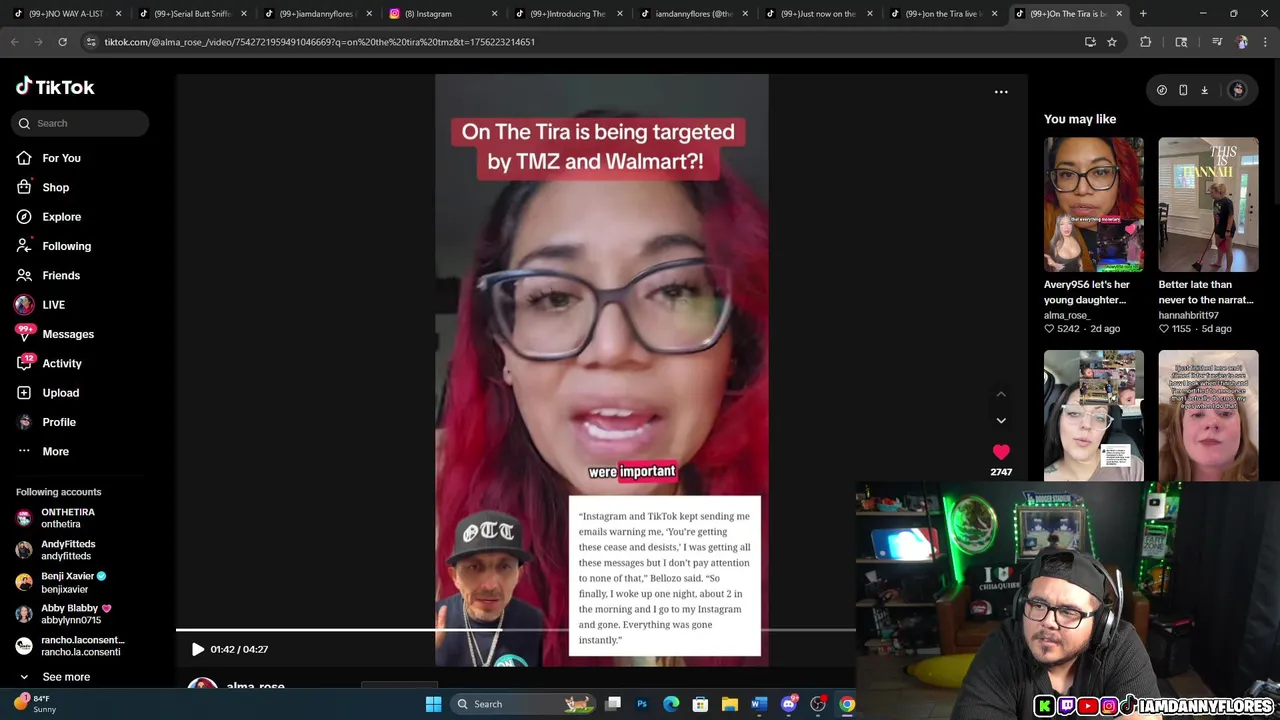The image size is (1280, 720).
Task: Click the video progress bar
Action: point(515,630)
